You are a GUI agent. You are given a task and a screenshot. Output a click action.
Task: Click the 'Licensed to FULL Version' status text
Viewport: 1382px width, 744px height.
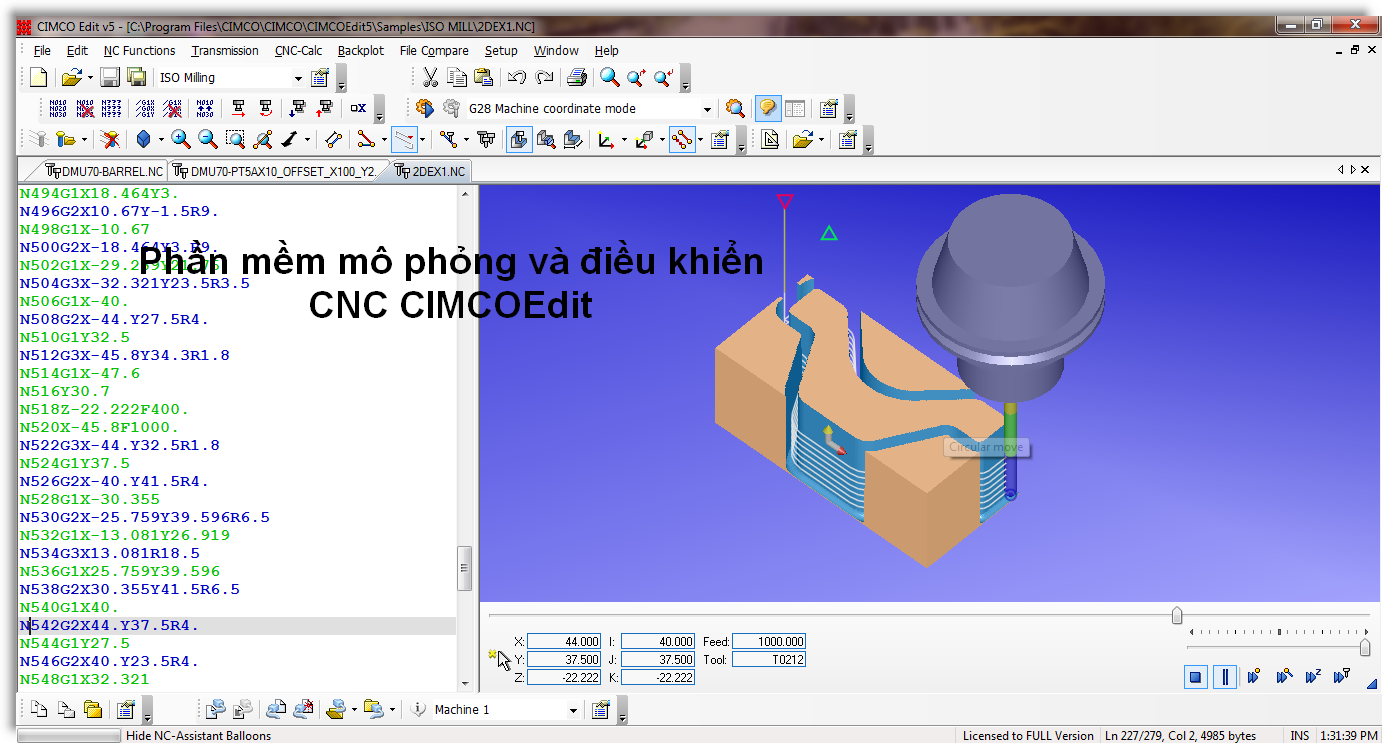pos(1028,736)
